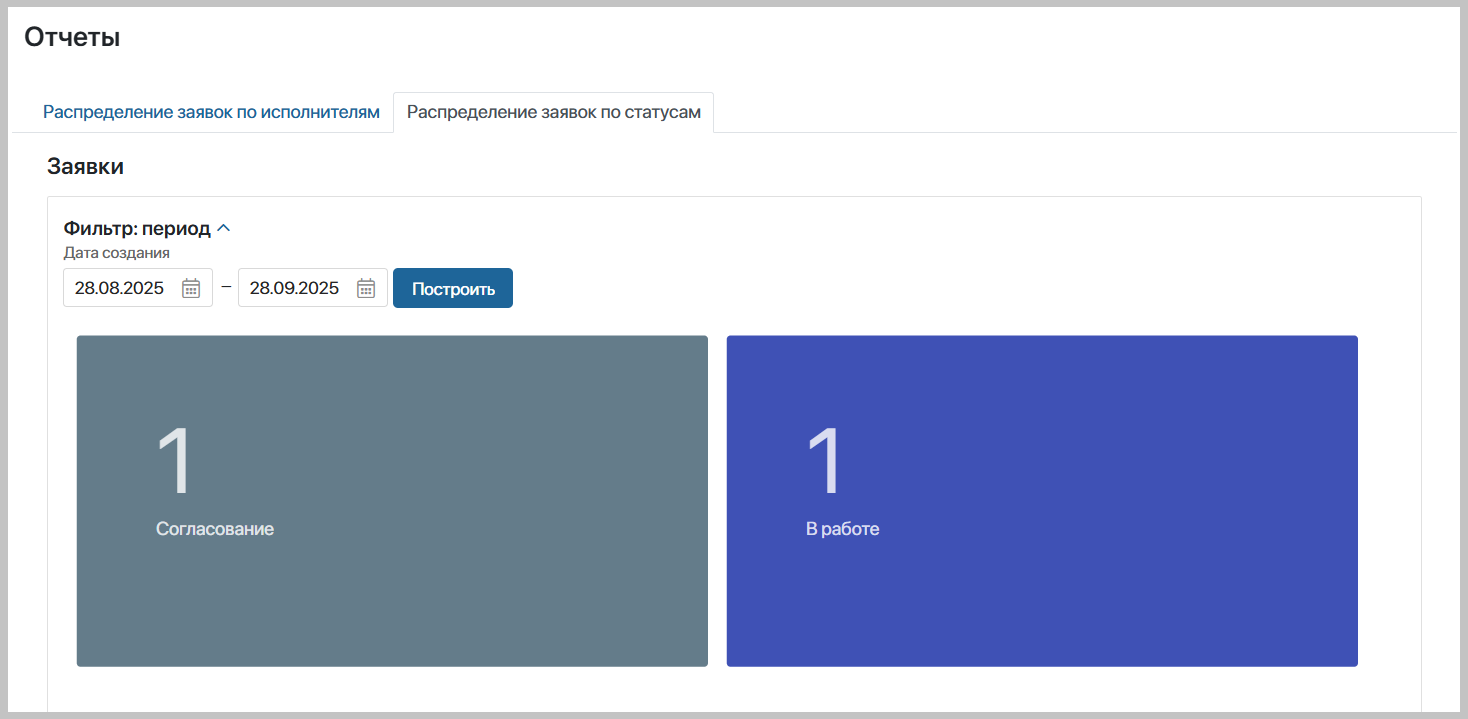Click the dash between the date fields
The height and width of the screenshot is (719, 1468).
tap(226, 288)
